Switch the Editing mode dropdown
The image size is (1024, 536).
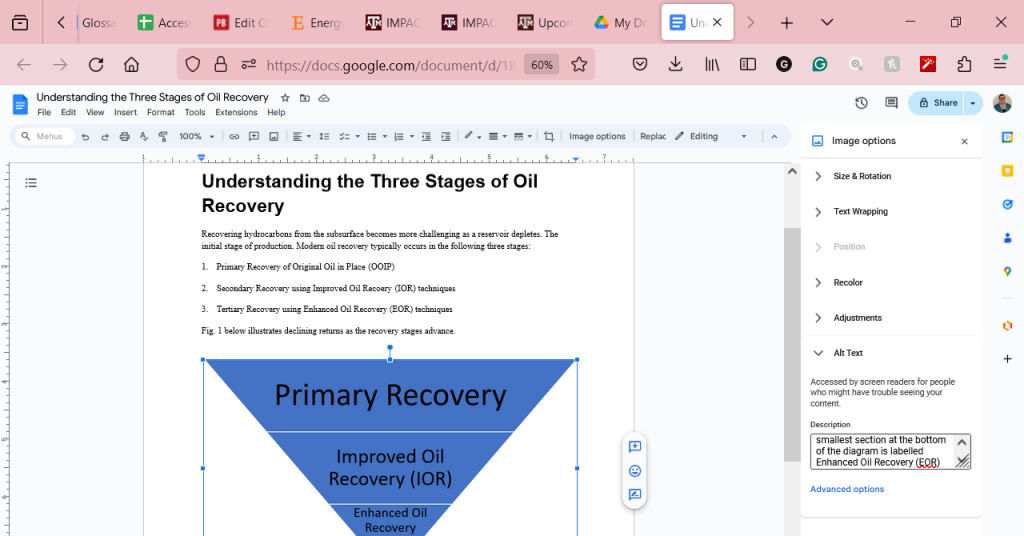click(711, 136)
